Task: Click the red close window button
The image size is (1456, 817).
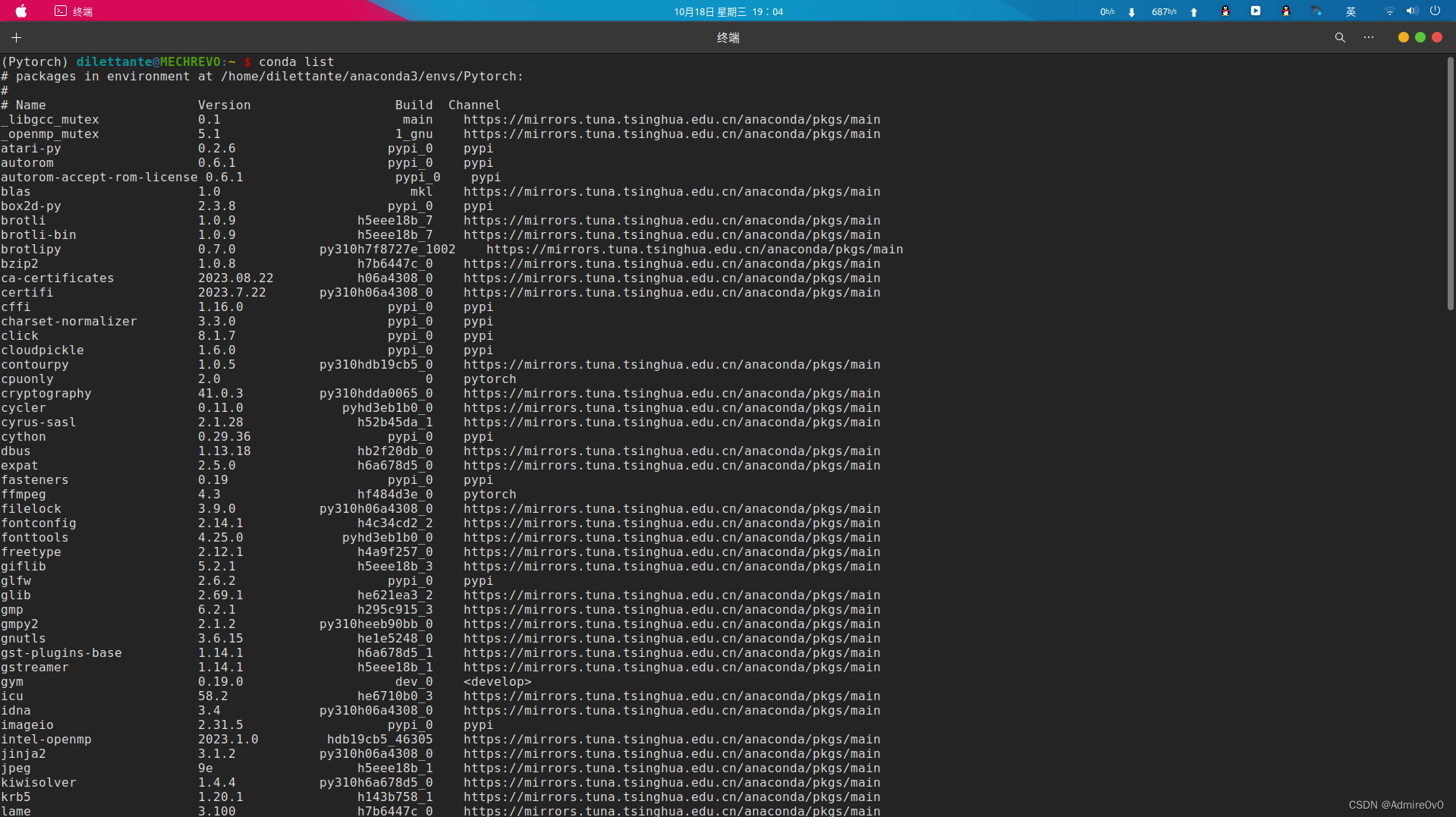Action: (x=1436, y=37)
